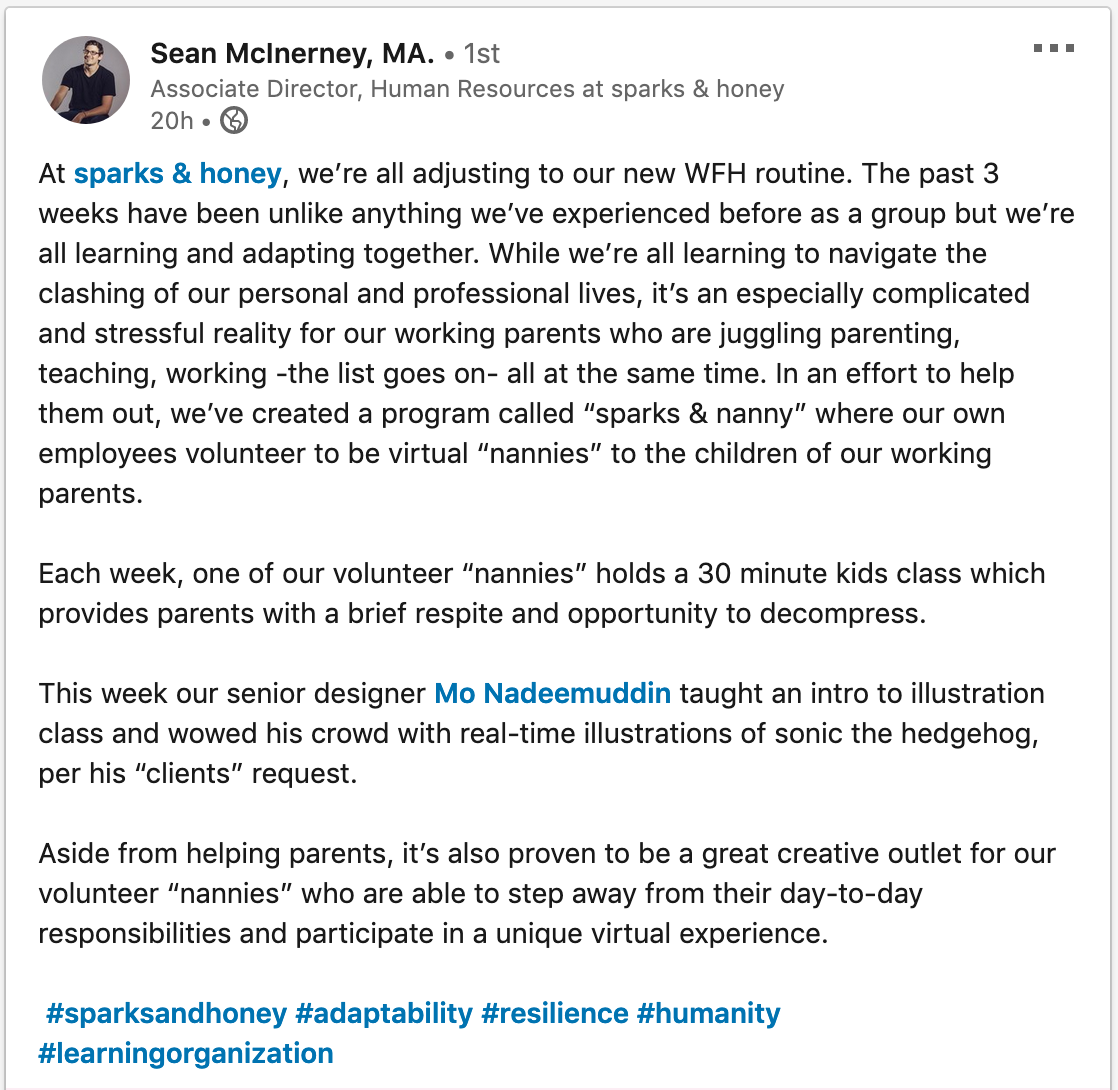Open Sean McInerney, MA. profile name
Viewport: 1118px width, 1090px height.
(292, 53)
